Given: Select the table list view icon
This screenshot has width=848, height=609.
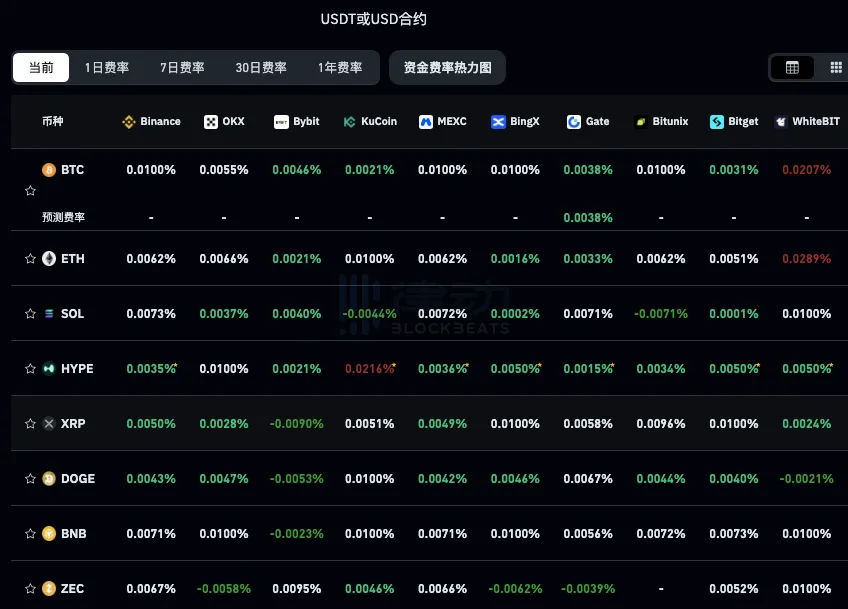Looking at the screenshot, I should coord(792,68).
